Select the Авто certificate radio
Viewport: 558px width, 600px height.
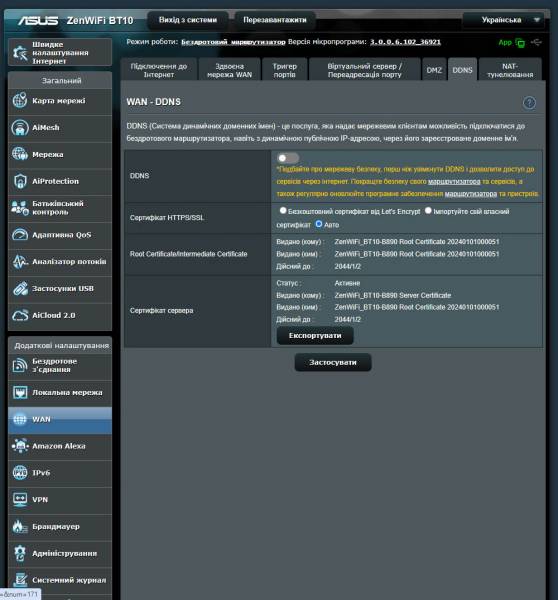click(319, 224)
